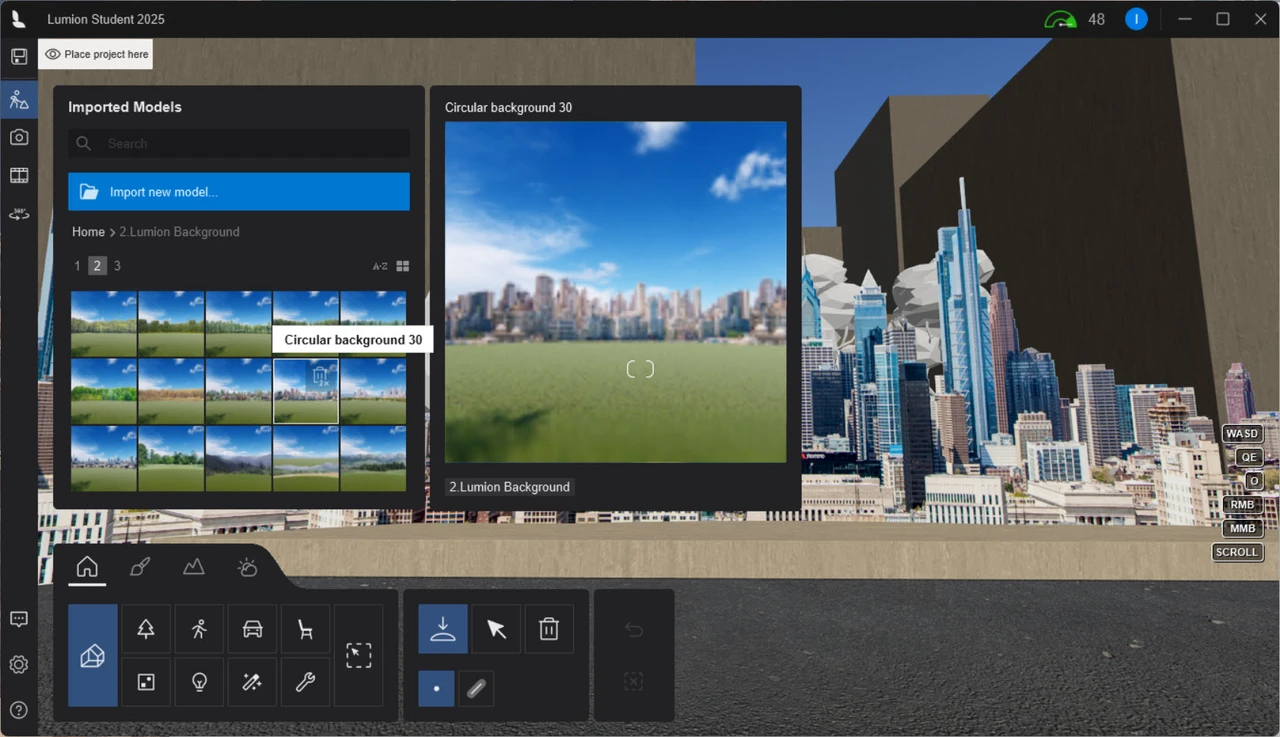Open the Weather sun-cloud tab

coord(247,567)
